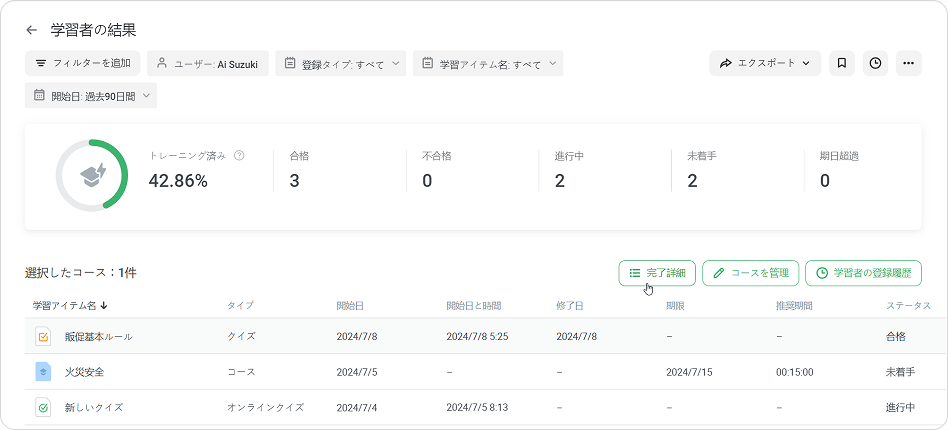This screenshot has width=948, height=430.
Task: Click the course icon for 火災安全
Action: click(43, 372)
